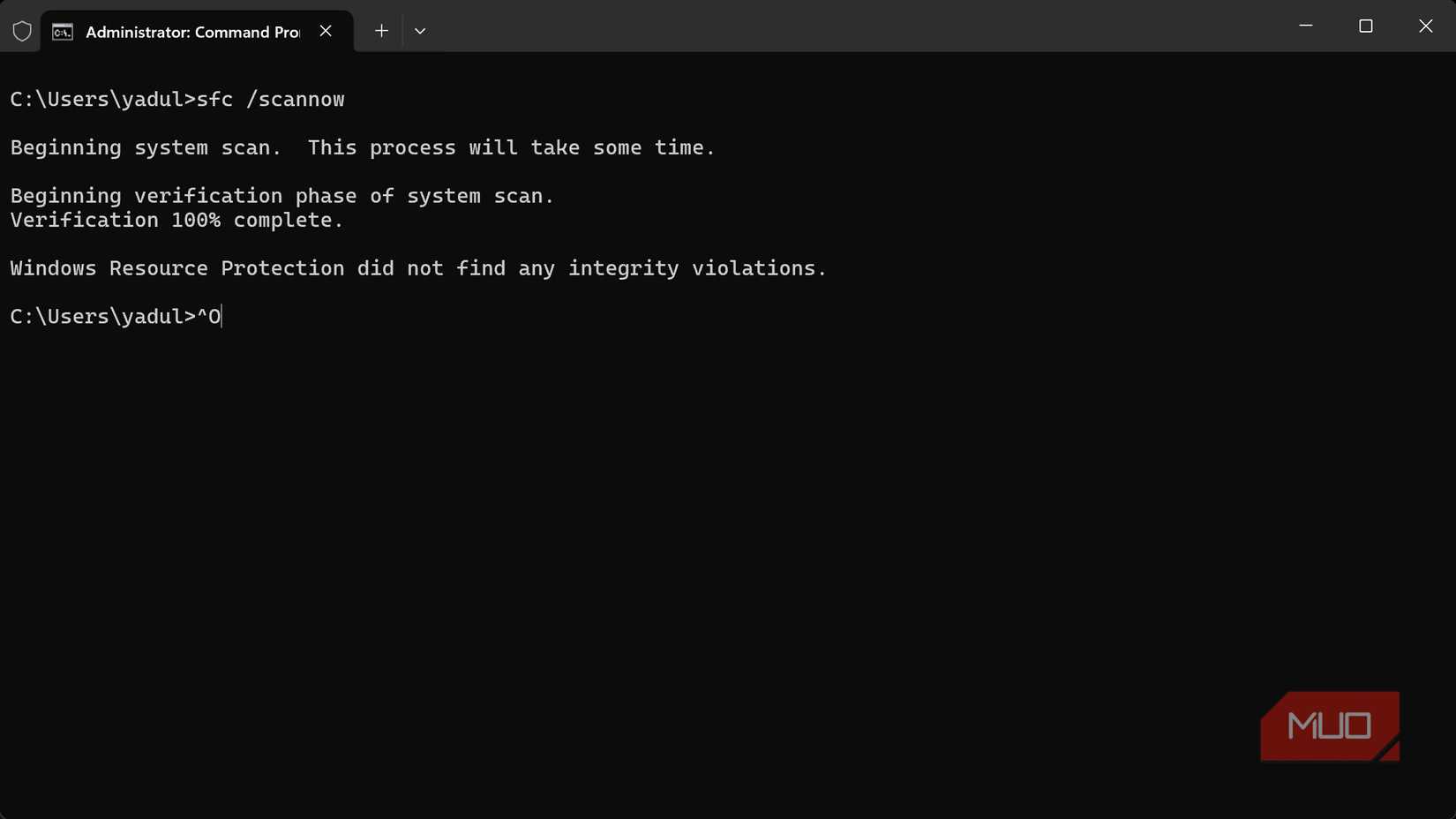Click the word 'integrity' in the output

point(623,268)
